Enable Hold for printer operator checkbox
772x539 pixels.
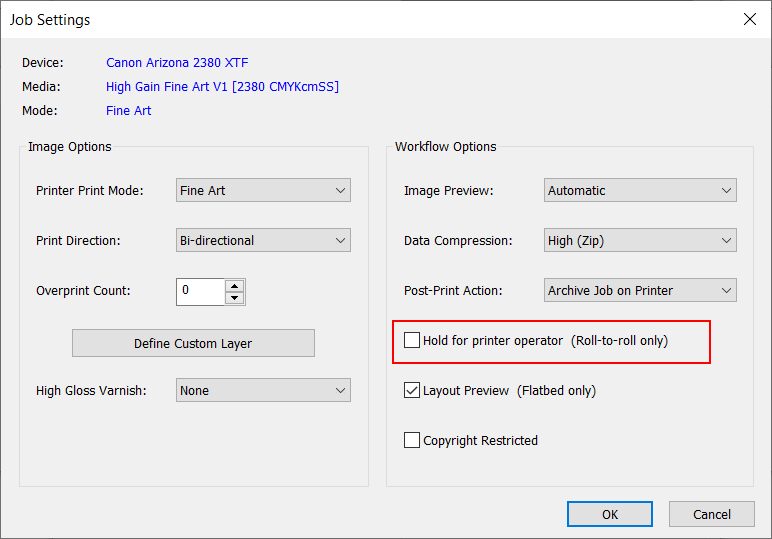point(412,340)
